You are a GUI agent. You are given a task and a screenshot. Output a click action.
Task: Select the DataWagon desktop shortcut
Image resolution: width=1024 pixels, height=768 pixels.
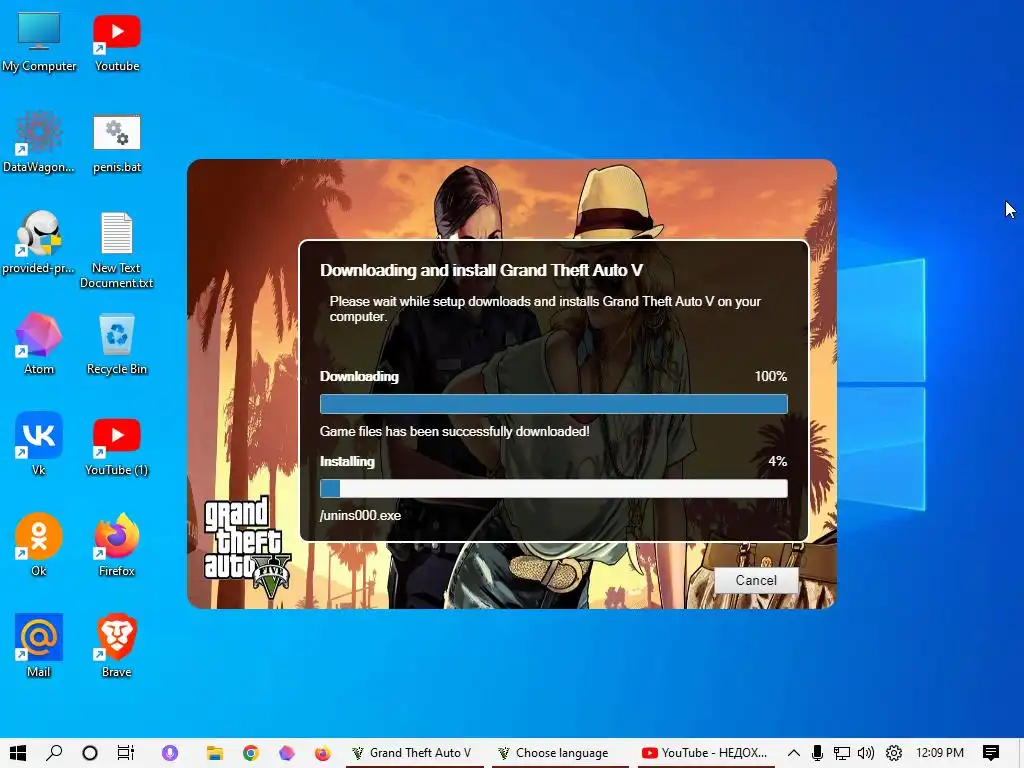(39, 142)
